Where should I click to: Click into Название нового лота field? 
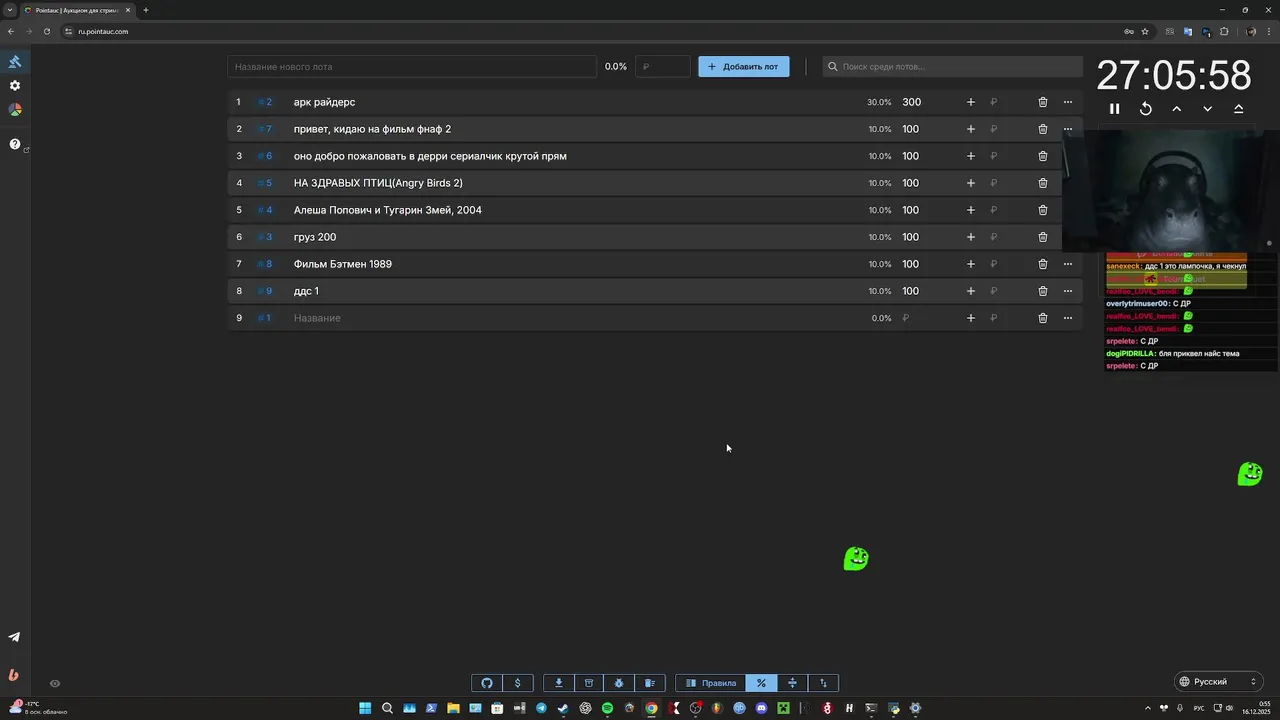point(412,67)
